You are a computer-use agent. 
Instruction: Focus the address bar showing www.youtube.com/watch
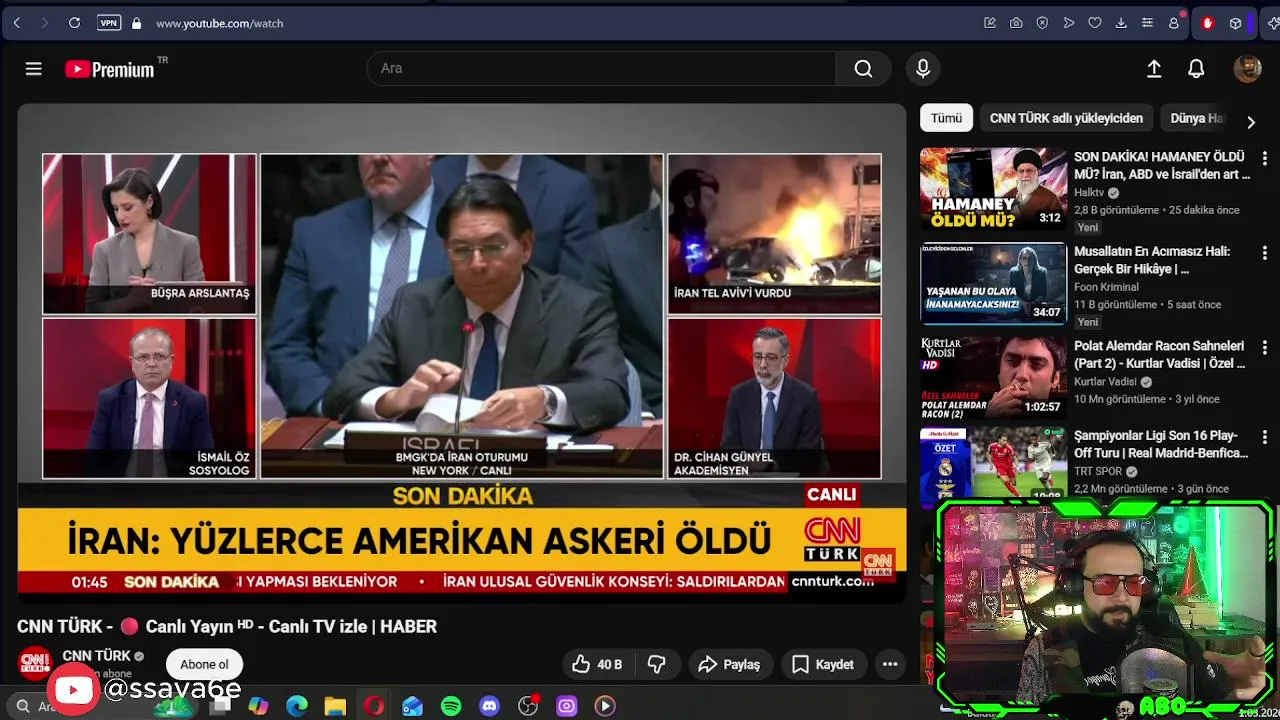point(220,23)
